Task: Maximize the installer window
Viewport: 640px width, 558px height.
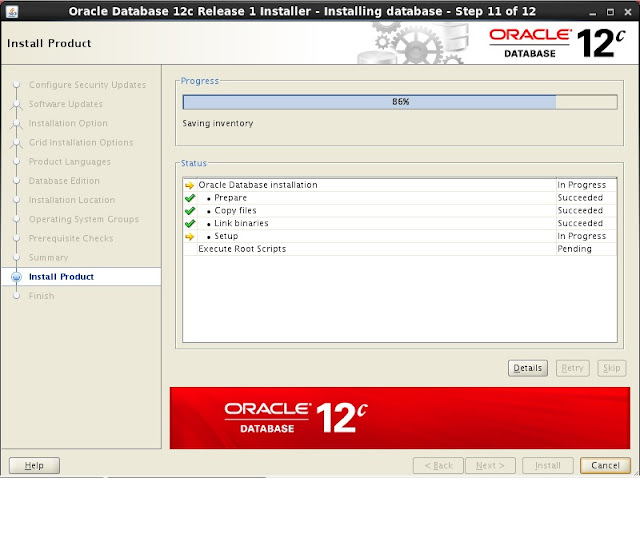Action: (610, 12)
